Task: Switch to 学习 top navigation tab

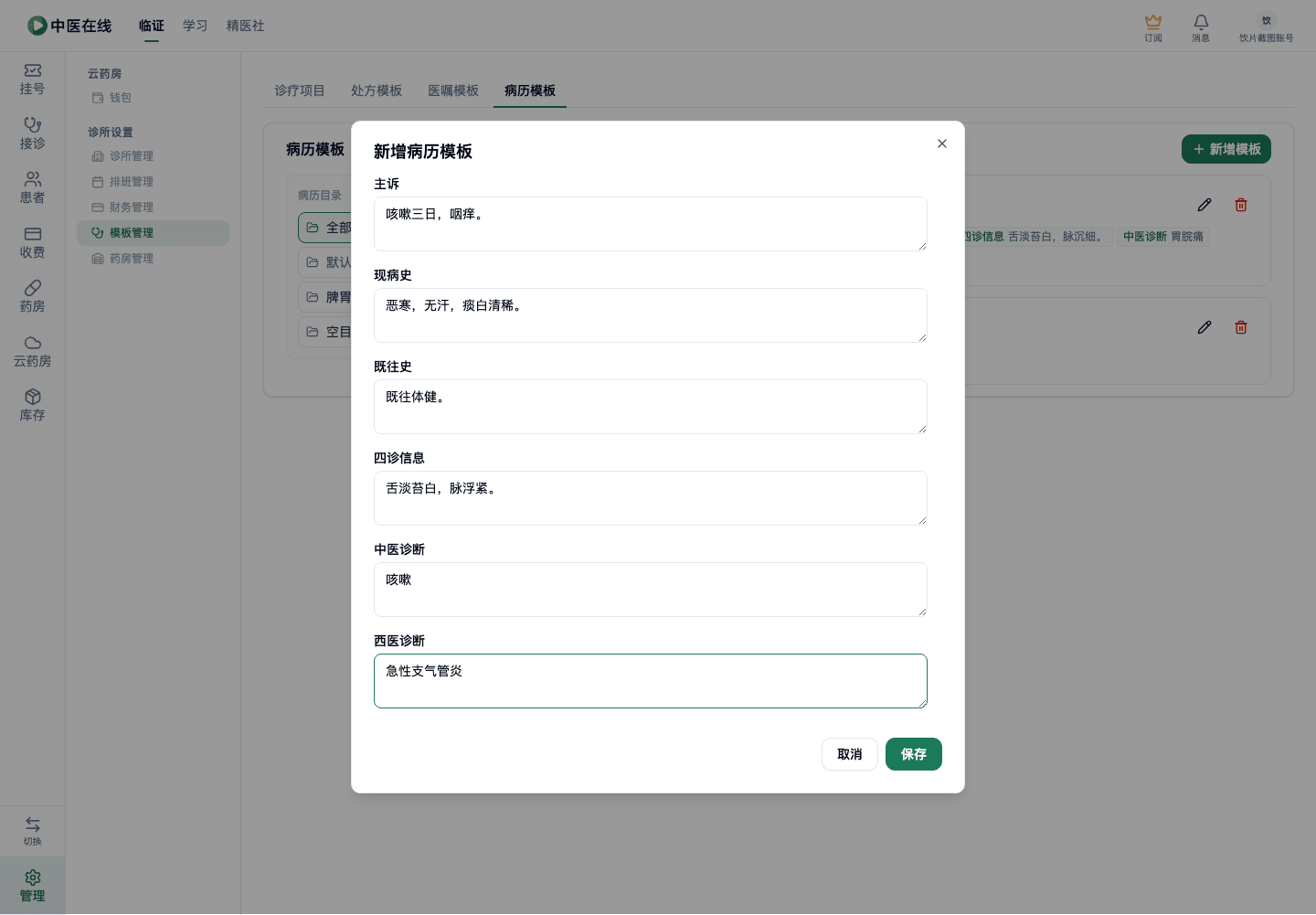Action: pyautogui.click(x=196, y=26)
